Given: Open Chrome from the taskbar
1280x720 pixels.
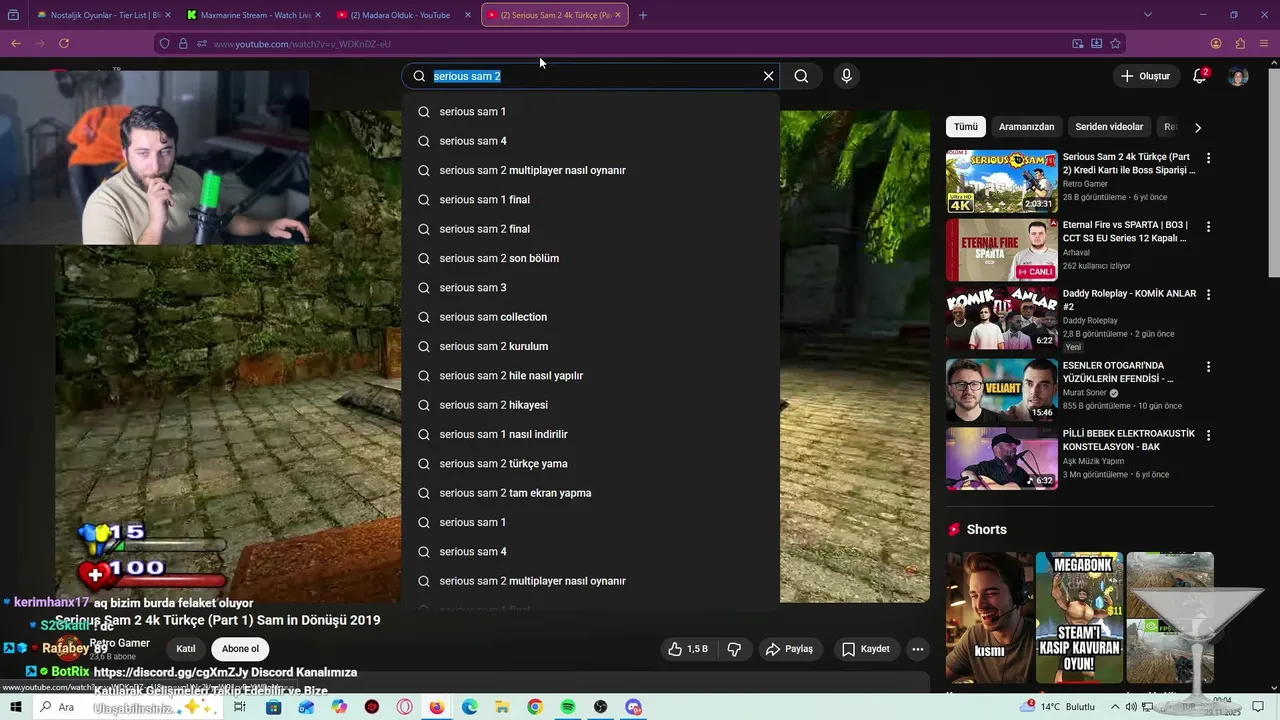Looking at the screenshot, I should [535, 707].
